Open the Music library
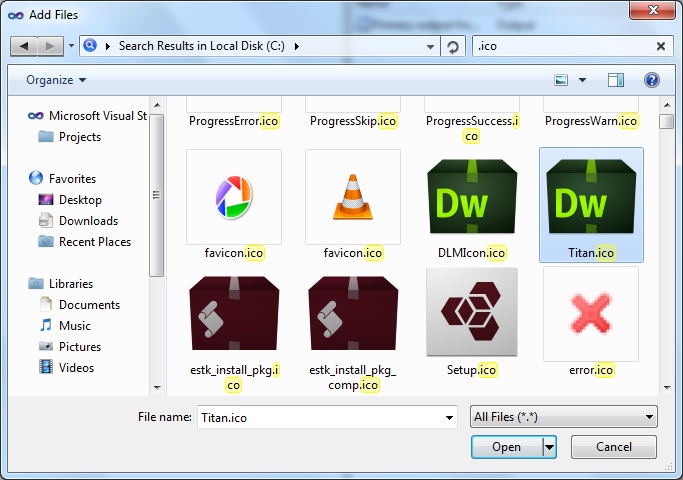 (x=65, y=326)
